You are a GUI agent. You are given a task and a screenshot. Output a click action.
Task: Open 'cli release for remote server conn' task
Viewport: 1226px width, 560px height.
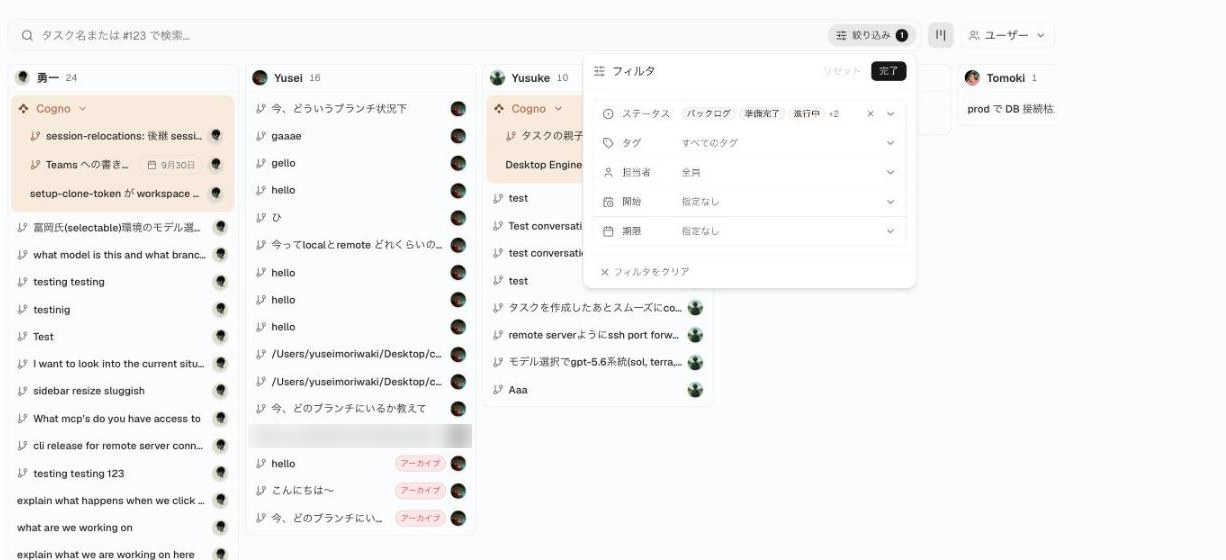pyautogui.click(x=124, y=446)
